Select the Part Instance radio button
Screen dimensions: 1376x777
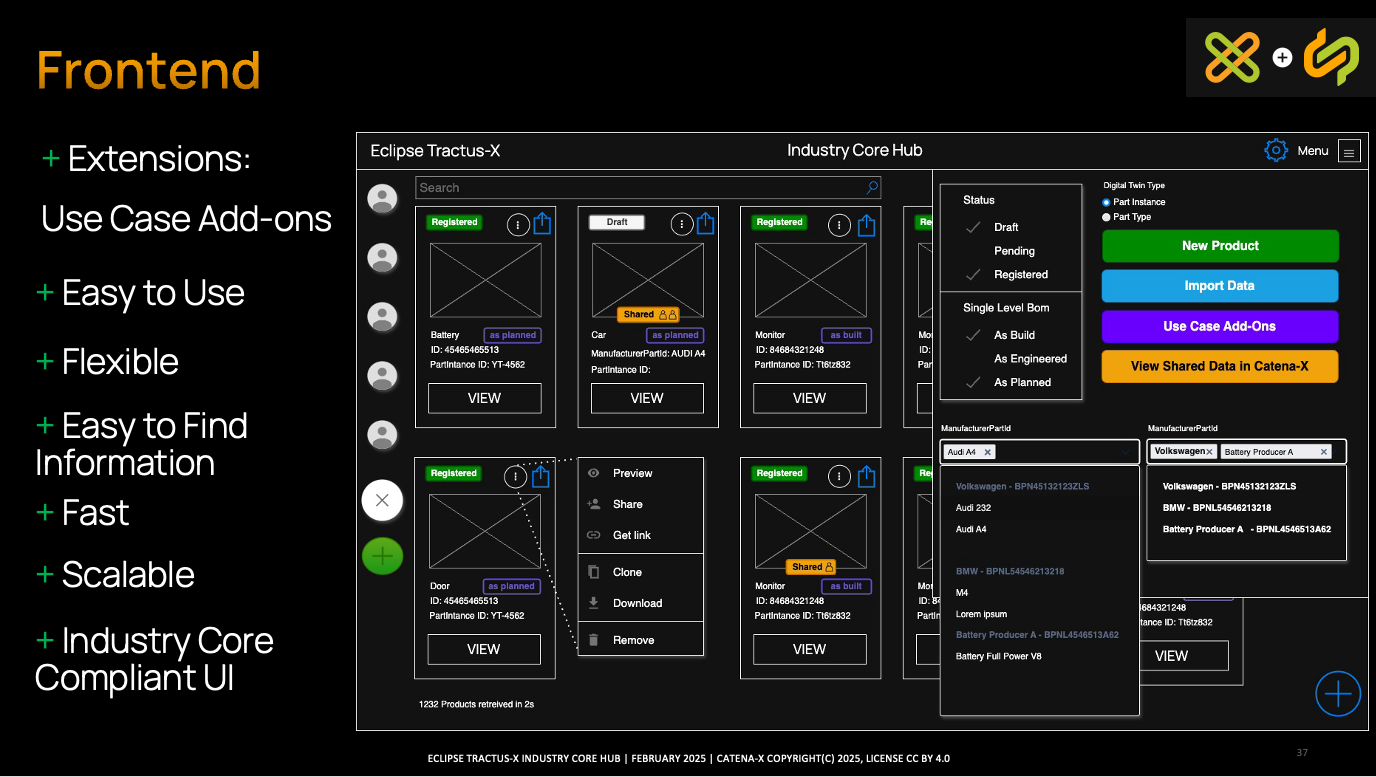(1106, 202)
